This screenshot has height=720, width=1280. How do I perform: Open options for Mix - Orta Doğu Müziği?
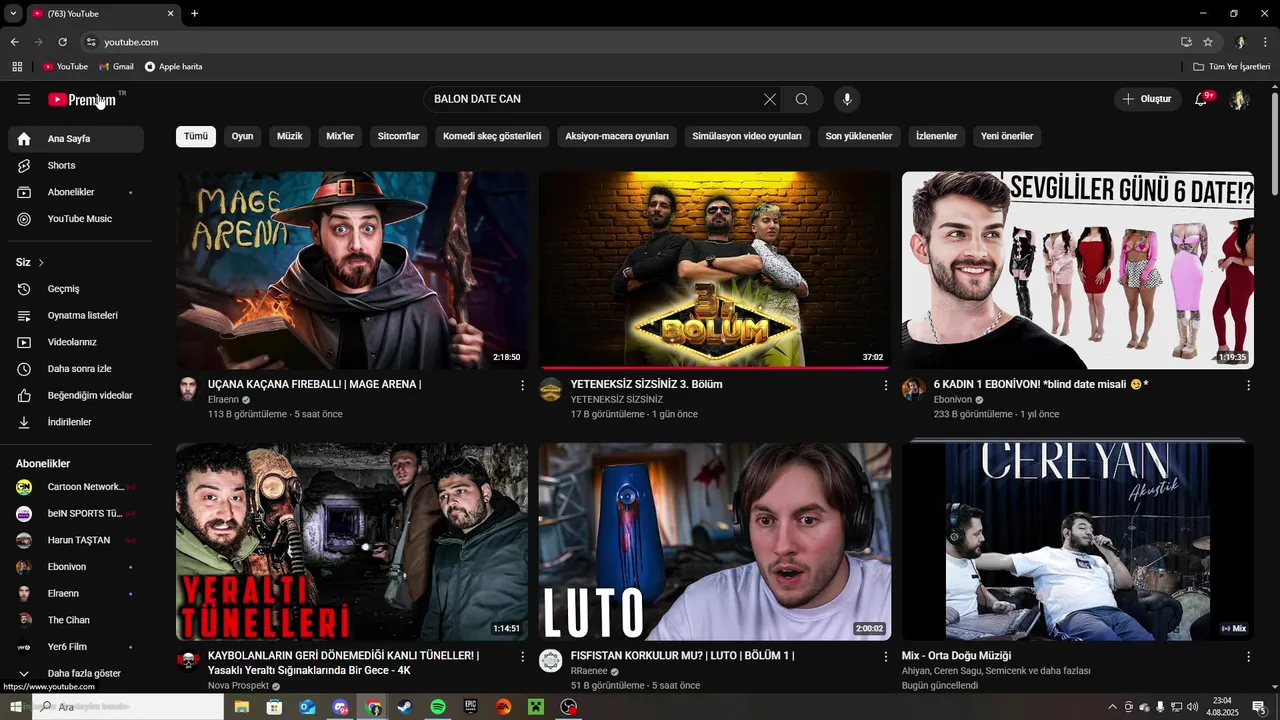1248,656
